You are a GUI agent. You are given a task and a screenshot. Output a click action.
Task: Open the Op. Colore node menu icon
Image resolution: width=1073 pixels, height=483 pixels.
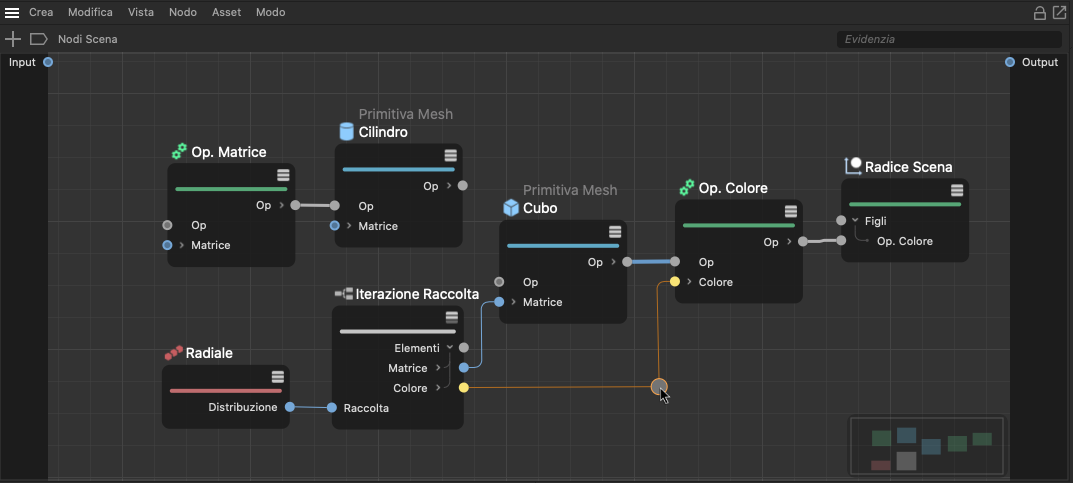[x=790, y=211]
